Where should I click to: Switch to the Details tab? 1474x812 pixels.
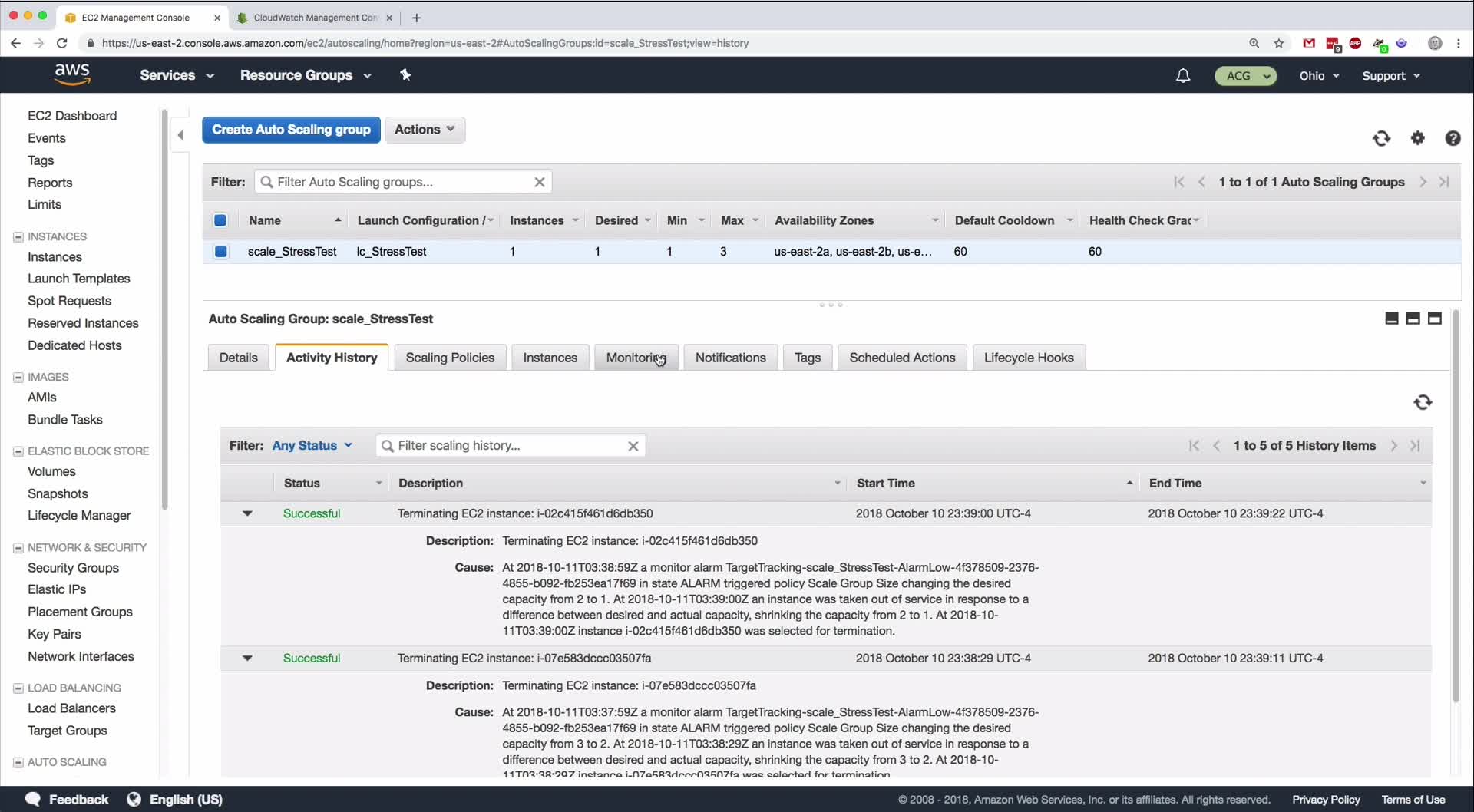tap(239, 358)
